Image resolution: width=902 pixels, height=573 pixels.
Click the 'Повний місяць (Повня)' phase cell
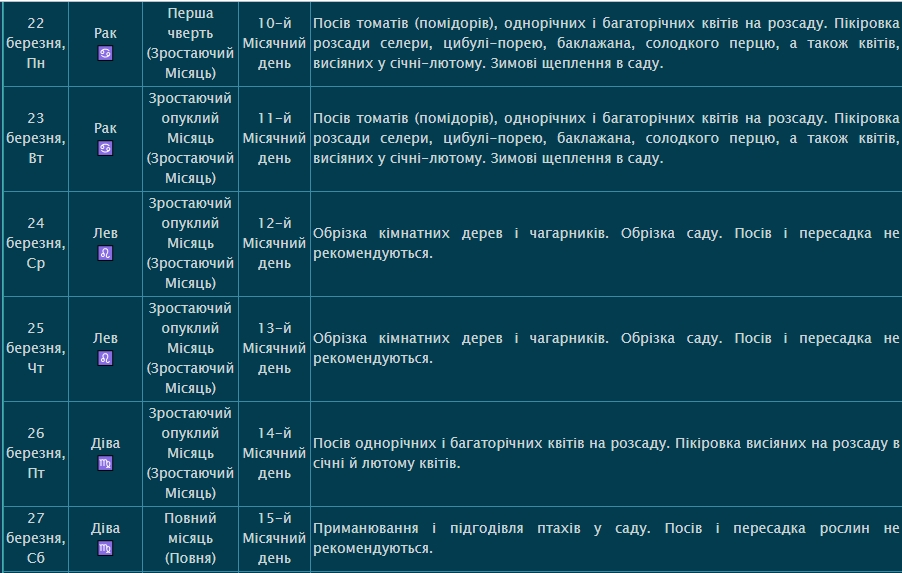190,538
